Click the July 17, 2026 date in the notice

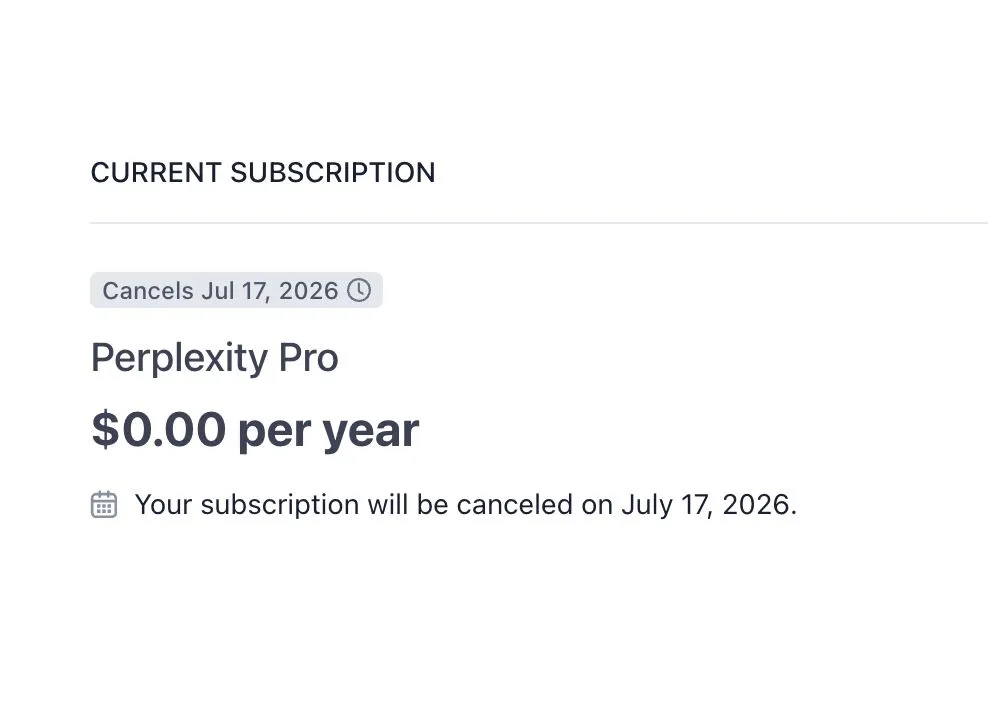[x=708, y=504]
